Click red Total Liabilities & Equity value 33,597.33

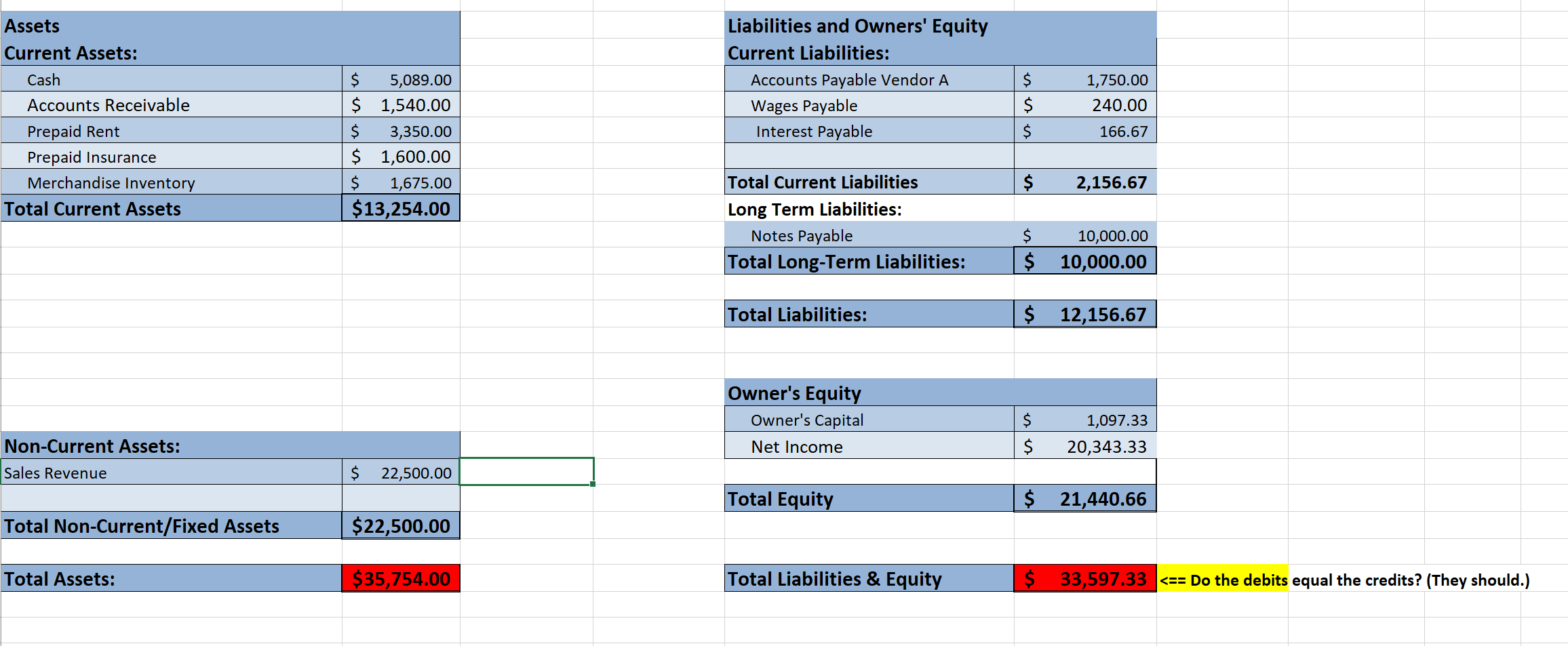[x=1085, y=578]
